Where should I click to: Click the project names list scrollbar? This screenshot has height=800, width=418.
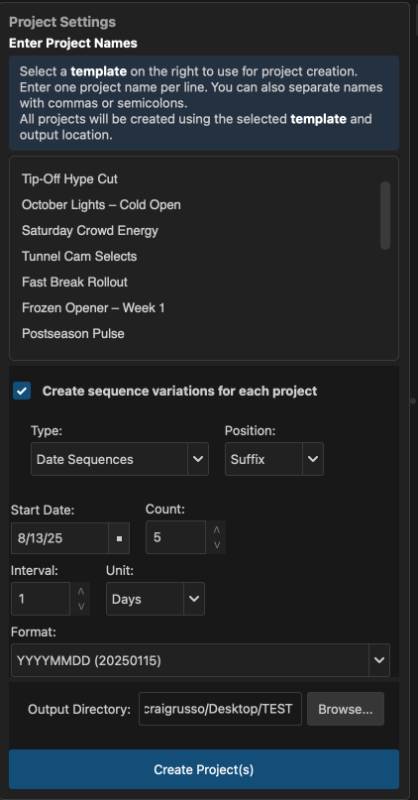[x=385, y=215]
